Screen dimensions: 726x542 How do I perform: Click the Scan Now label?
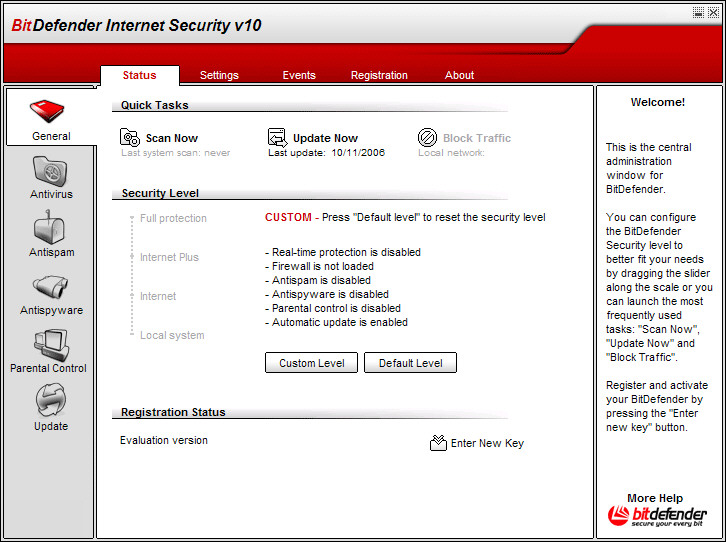172,138
